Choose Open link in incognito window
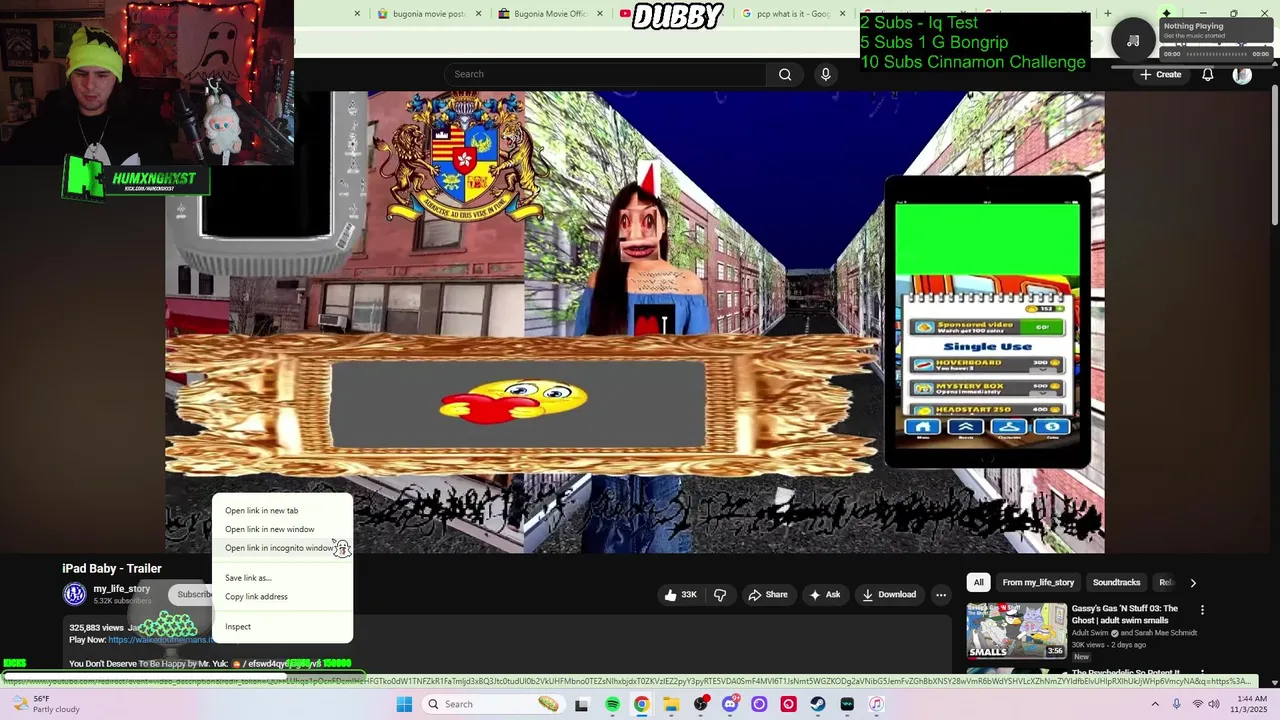Screen dimensions: 1280x720 282,548
